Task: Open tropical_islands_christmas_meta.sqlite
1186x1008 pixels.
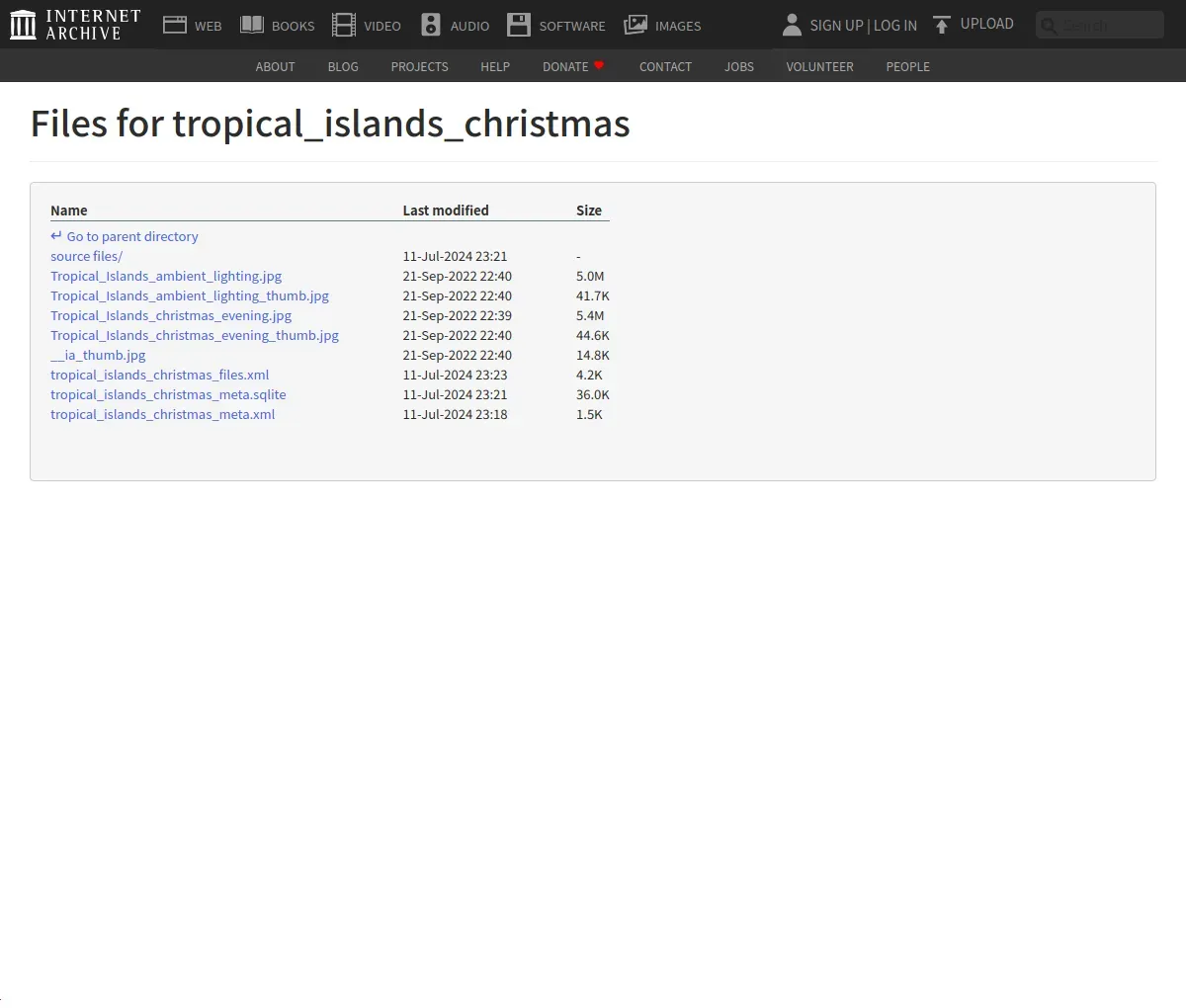Action: pyautogui.click(x=168, y=394)
